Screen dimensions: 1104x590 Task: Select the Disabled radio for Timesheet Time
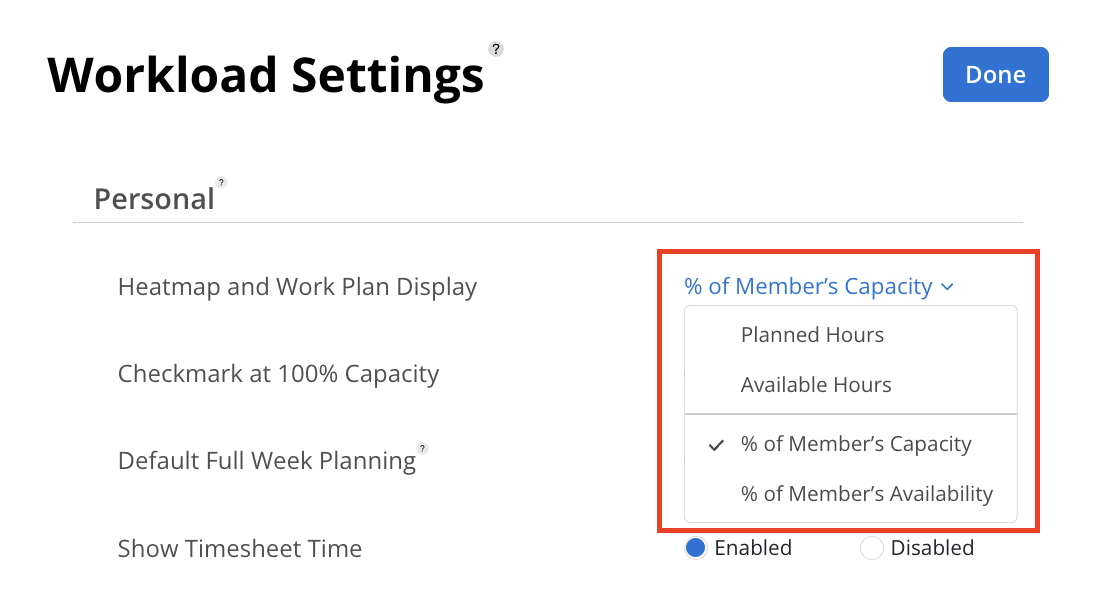(872, 548)
